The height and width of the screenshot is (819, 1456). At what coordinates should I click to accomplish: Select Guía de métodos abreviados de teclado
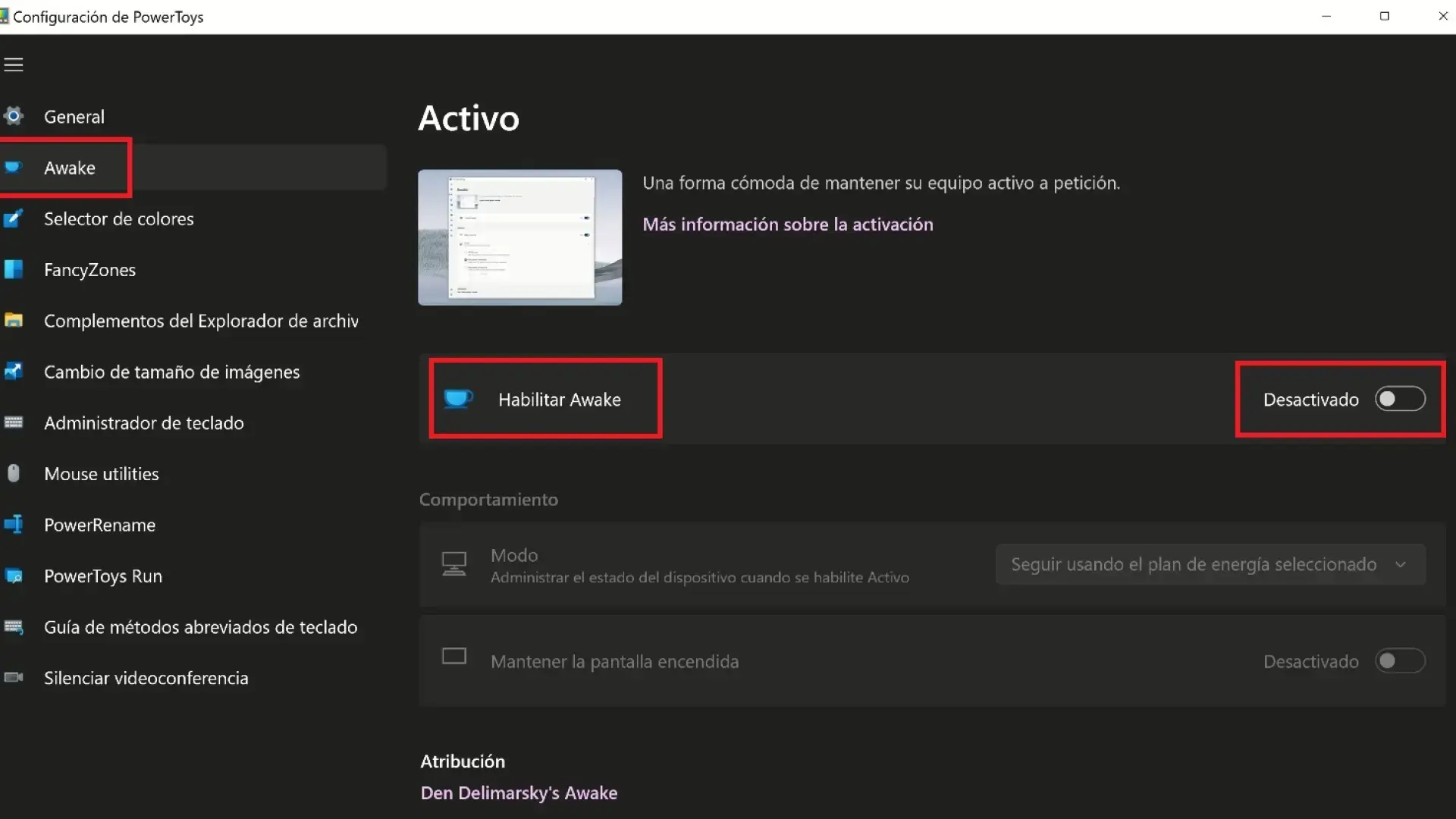pos(201,626)
